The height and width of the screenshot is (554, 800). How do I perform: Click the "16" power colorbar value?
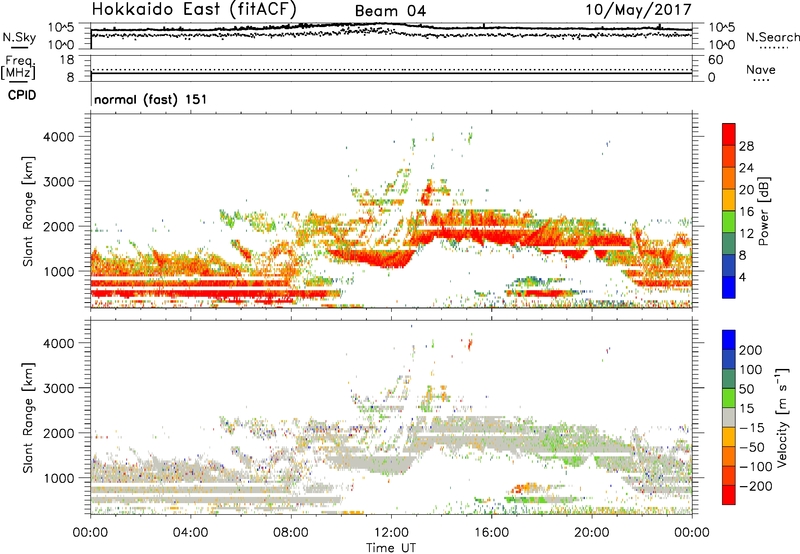[x=746, y=212]
